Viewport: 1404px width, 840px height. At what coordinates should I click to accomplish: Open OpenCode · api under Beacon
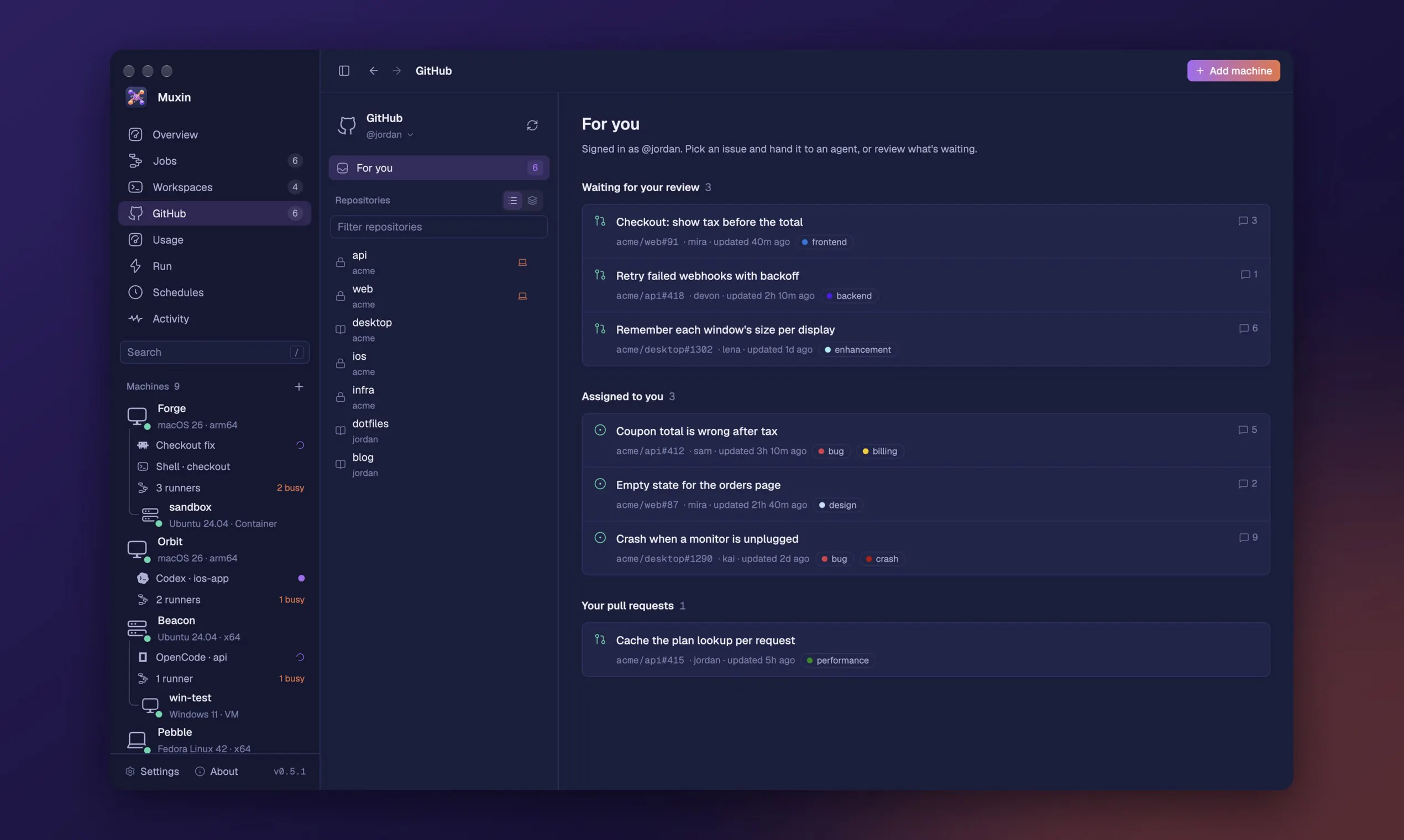coord(221,657)
